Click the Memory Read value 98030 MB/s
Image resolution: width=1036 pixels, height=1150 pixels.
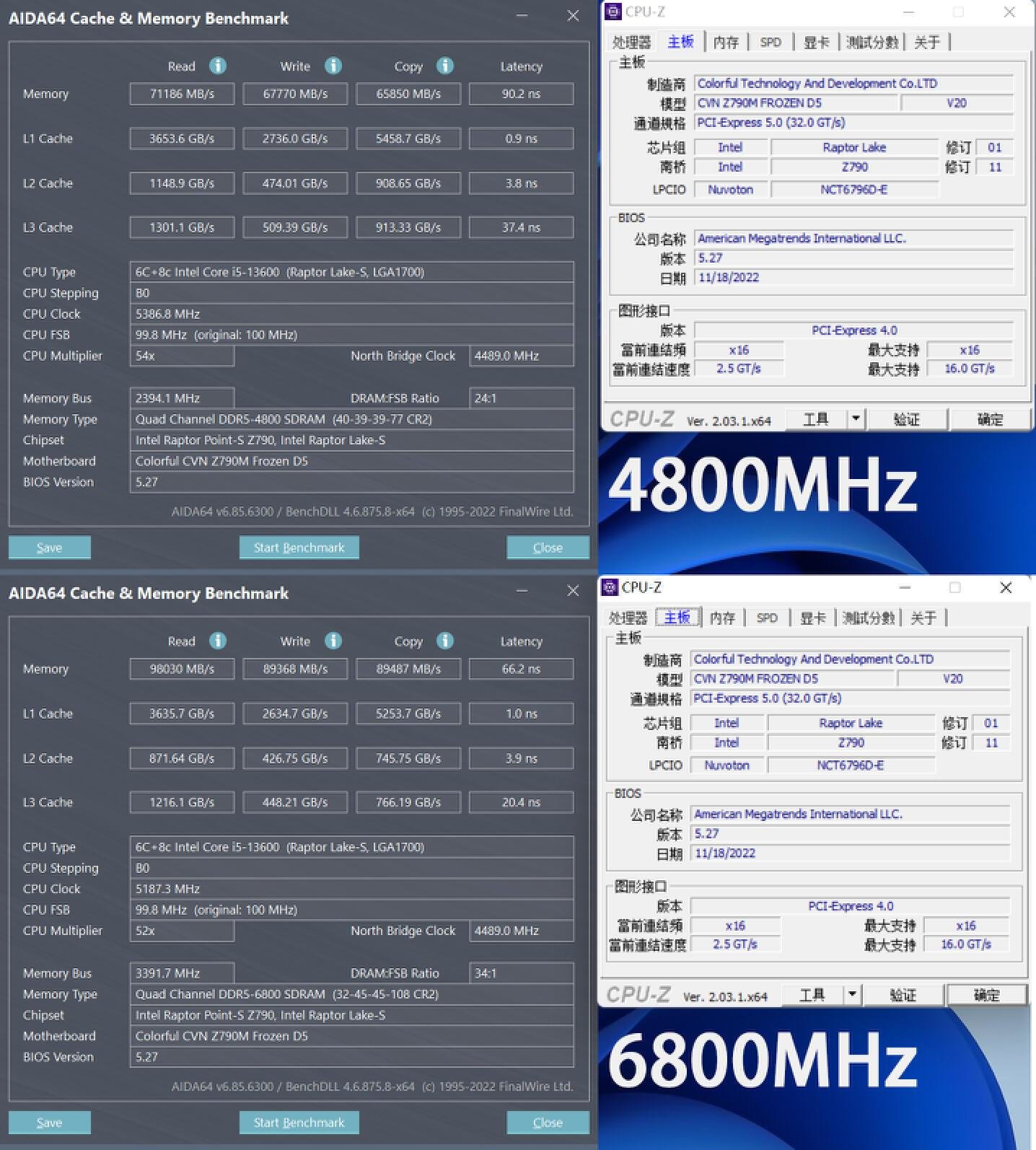(182, 669)
